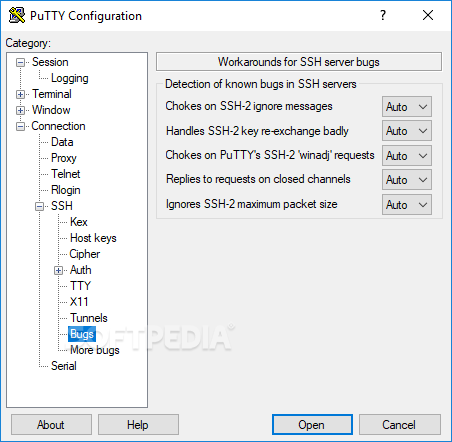Open the Host keys settings page
This screenshot has width=452, height=442.
point(93,238)
